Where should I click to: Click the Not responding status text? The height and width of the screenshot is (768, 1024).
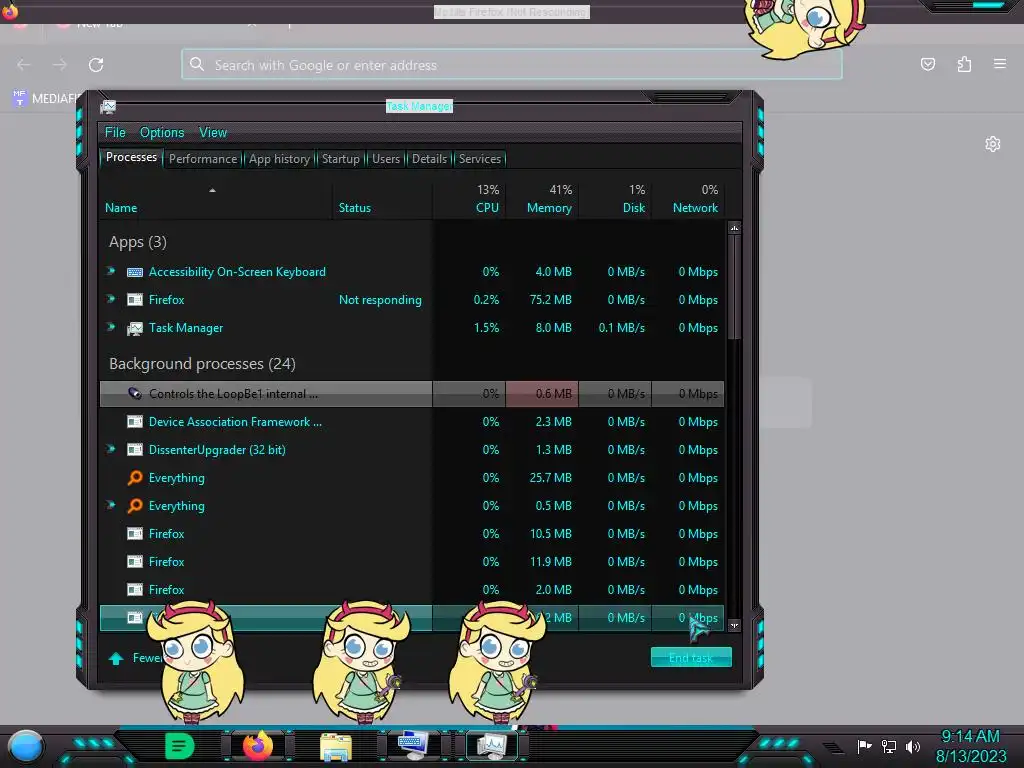click(x=380, y=300)
